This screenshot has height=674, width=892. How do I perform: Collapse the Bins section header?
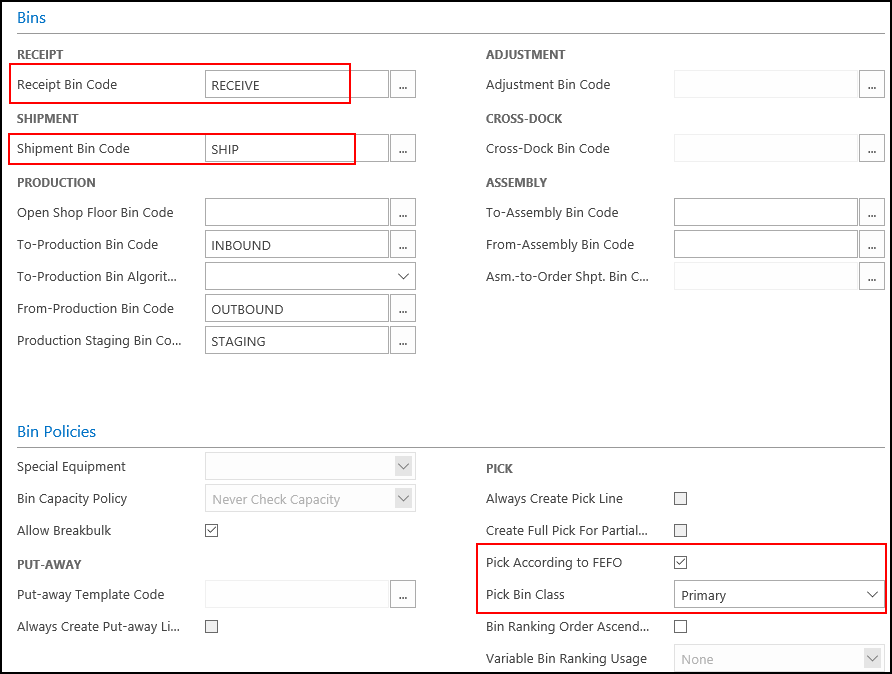click(x=32, y=18)
